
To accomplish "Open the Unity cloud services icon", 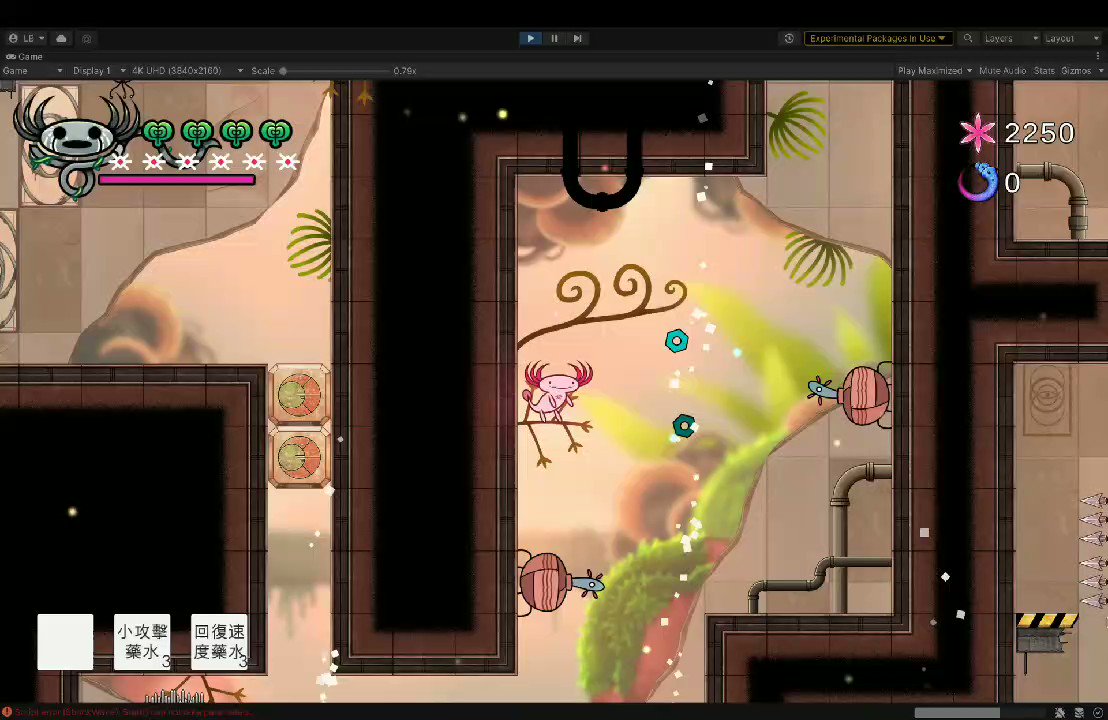I will [x=61, y=38].
